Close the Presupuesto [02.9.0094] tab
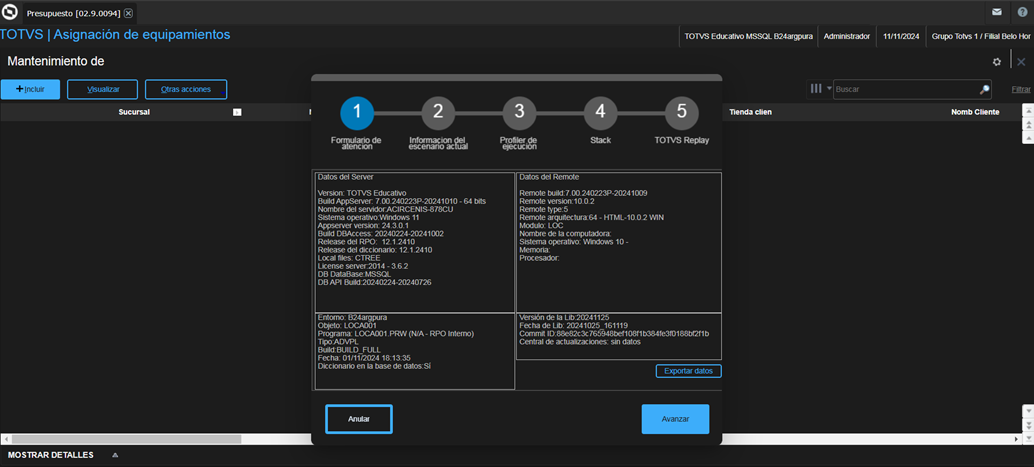The width and height of the screenshot is (1034, 467). (128, 13)
